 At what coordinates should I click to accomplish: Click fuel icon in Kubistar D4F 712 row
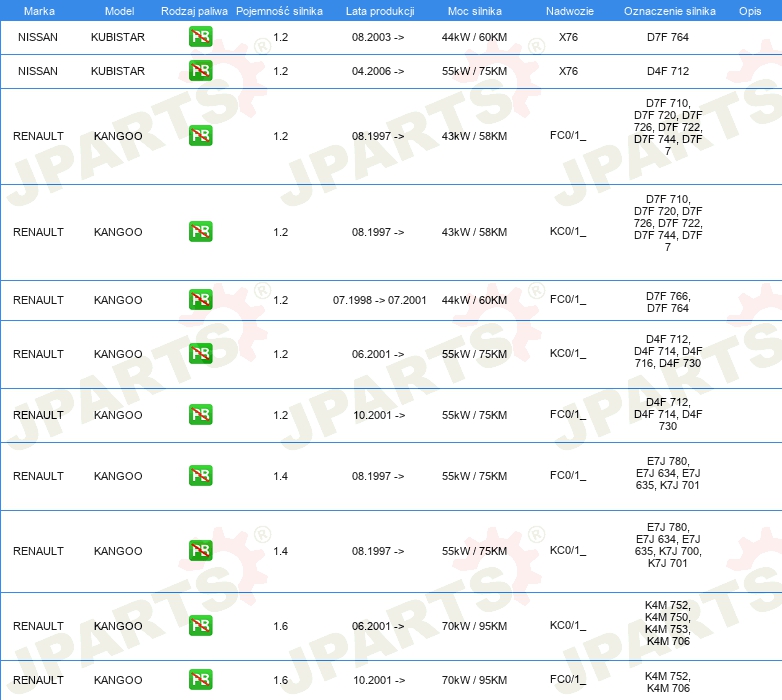click(200, 71)
